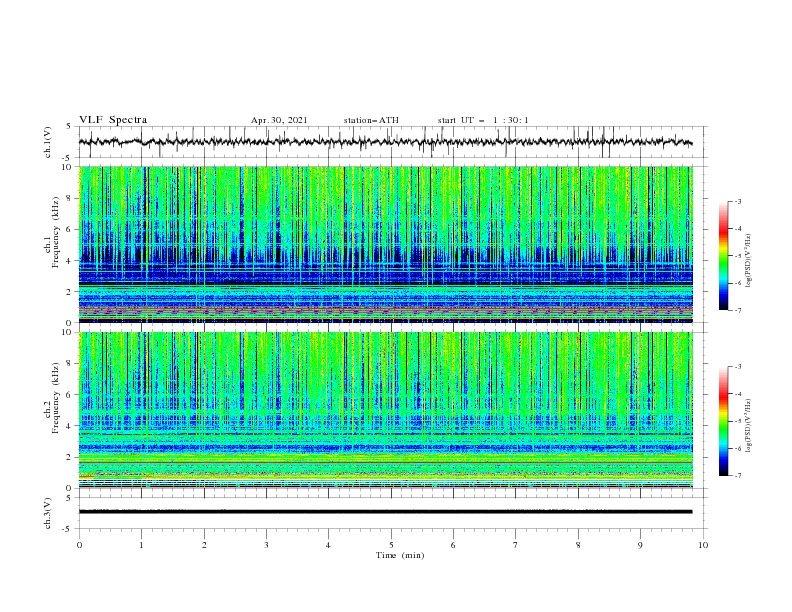
Task: Click the '-7' tick on the ch.2 colorbar
Action: [737, 476]
